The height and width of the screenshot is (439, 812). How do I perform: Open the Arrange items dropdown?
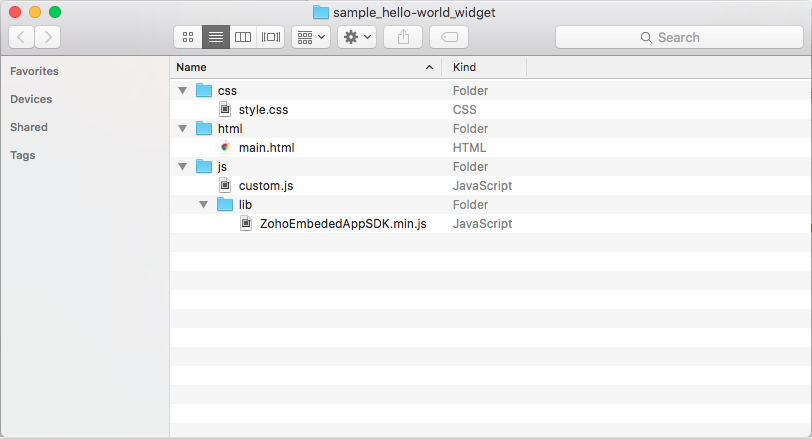pyautogui.click(x=311, y=37)
